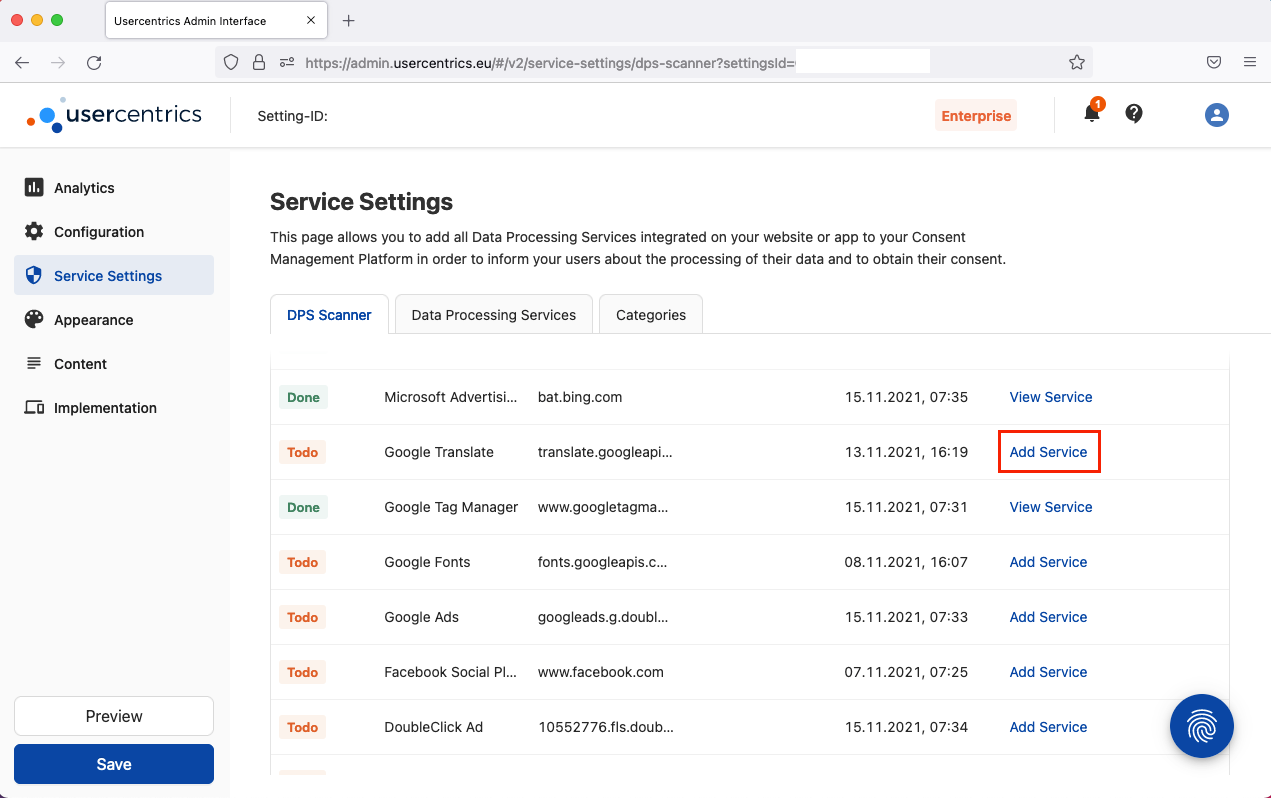
Task: Click the Usercentrics logo
Action: (114, 115)
